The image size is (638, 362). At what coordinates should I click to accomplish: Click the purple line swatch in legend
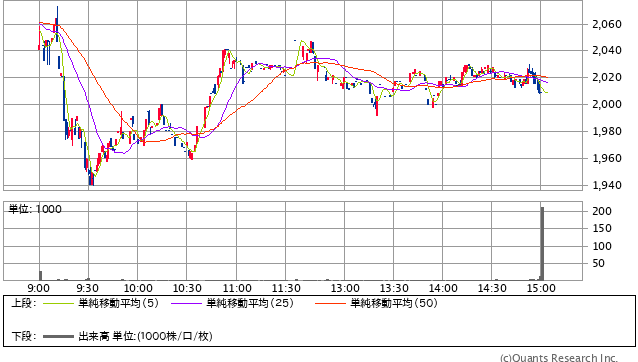tap(186, 303)
